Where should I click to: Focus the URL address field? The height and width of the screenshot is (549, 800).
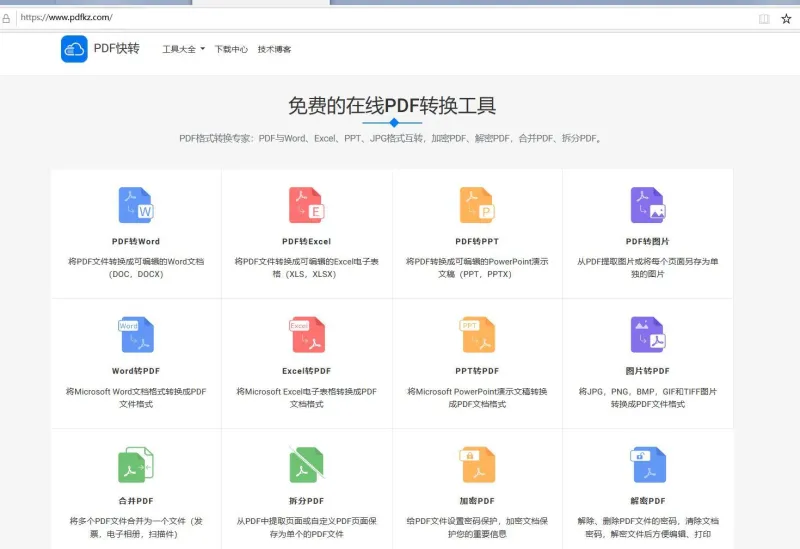tap(383, 18)
